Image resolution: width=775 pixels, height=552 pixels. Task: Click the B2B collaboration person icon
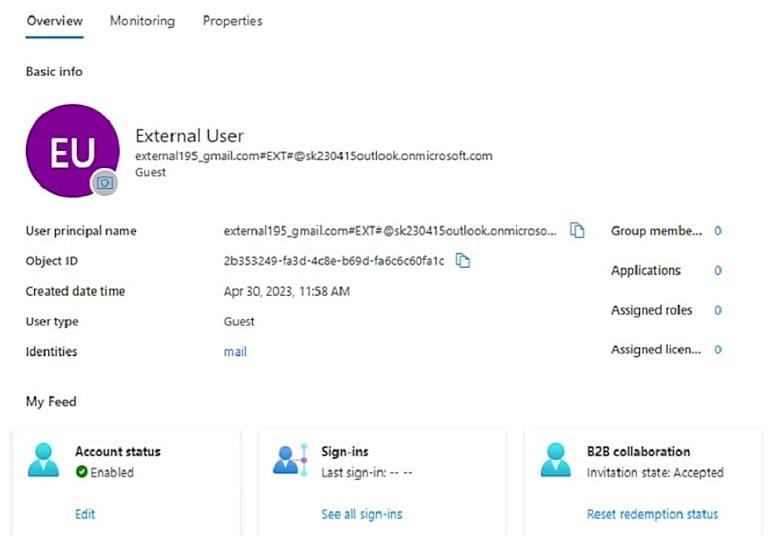(x=556, y=461)
